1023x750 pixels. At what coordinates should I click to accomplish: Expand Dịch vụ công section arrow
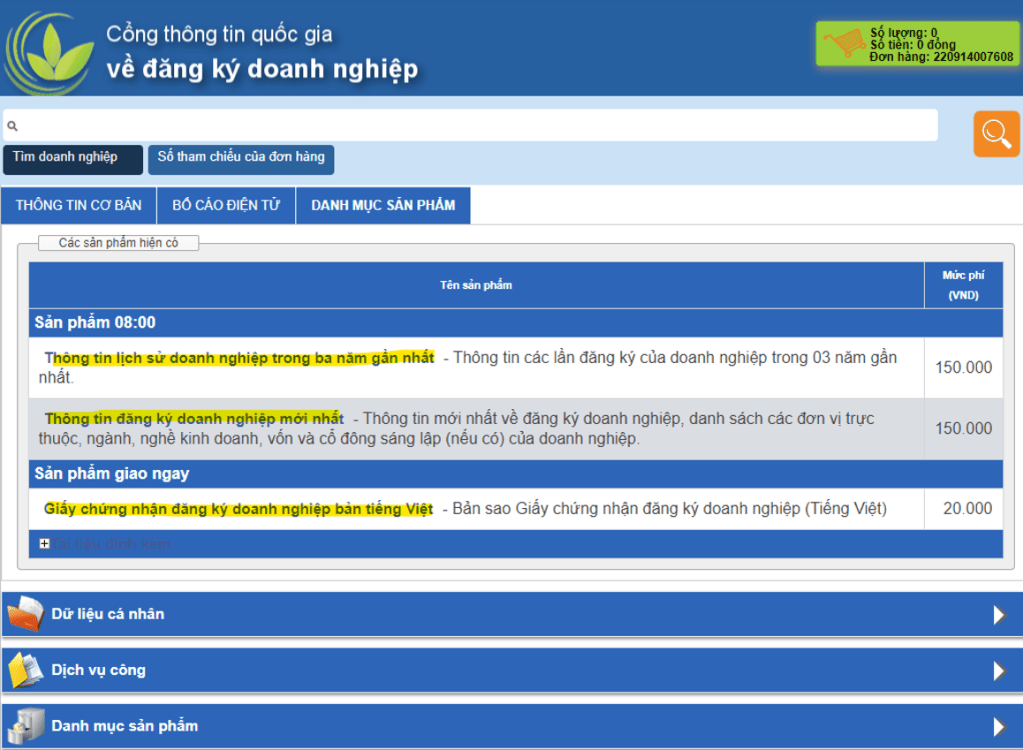998,670
